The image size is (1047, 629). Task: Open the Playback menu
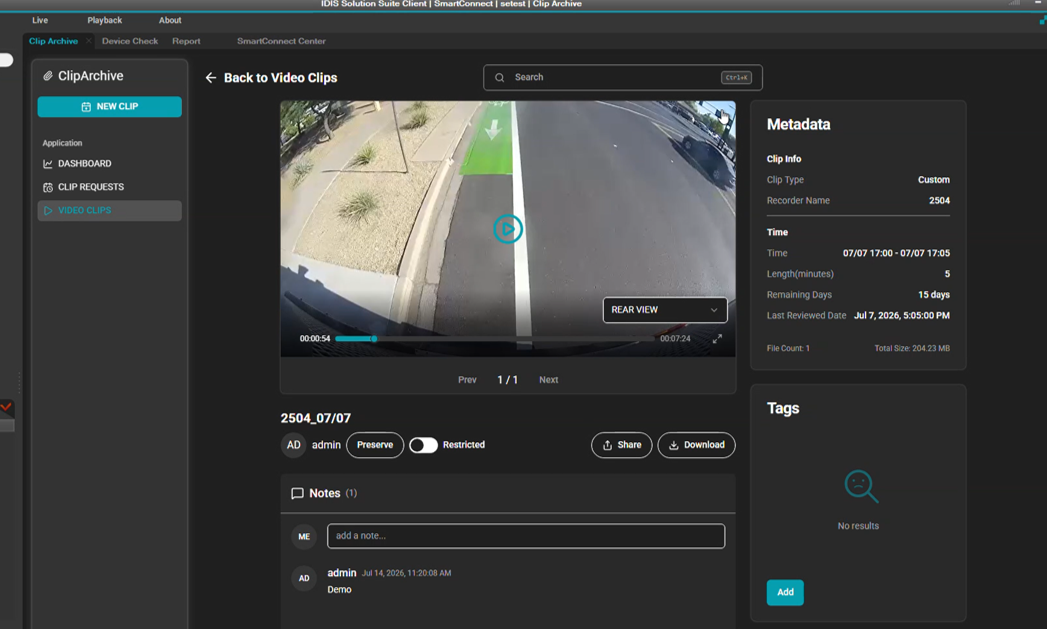pos(105,20)
